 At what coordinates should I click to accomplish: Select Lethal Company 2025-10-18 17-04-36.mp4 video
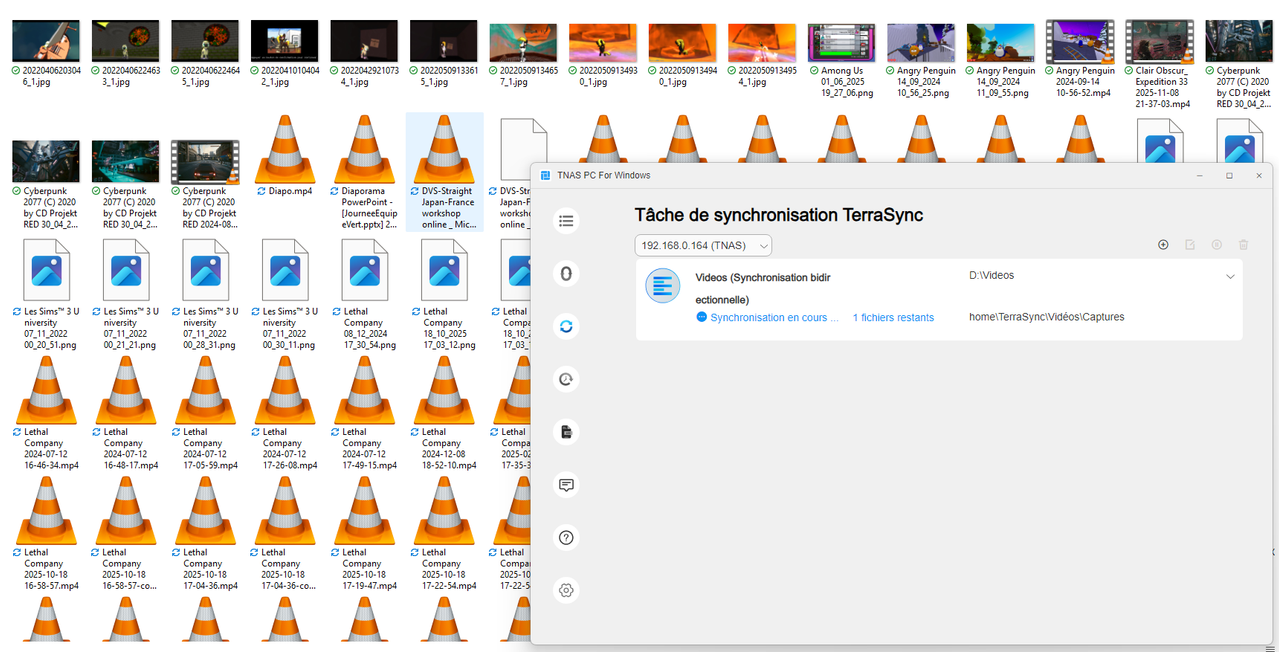(204, 533)
